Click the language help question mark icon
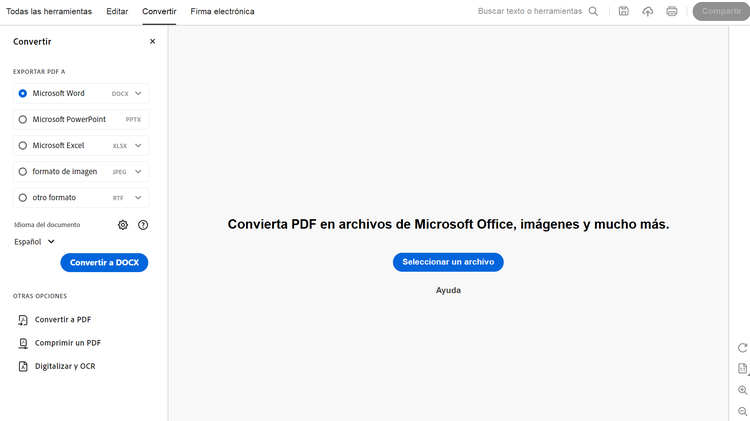Viewport: 750px width, 421px height. point(143,225)
